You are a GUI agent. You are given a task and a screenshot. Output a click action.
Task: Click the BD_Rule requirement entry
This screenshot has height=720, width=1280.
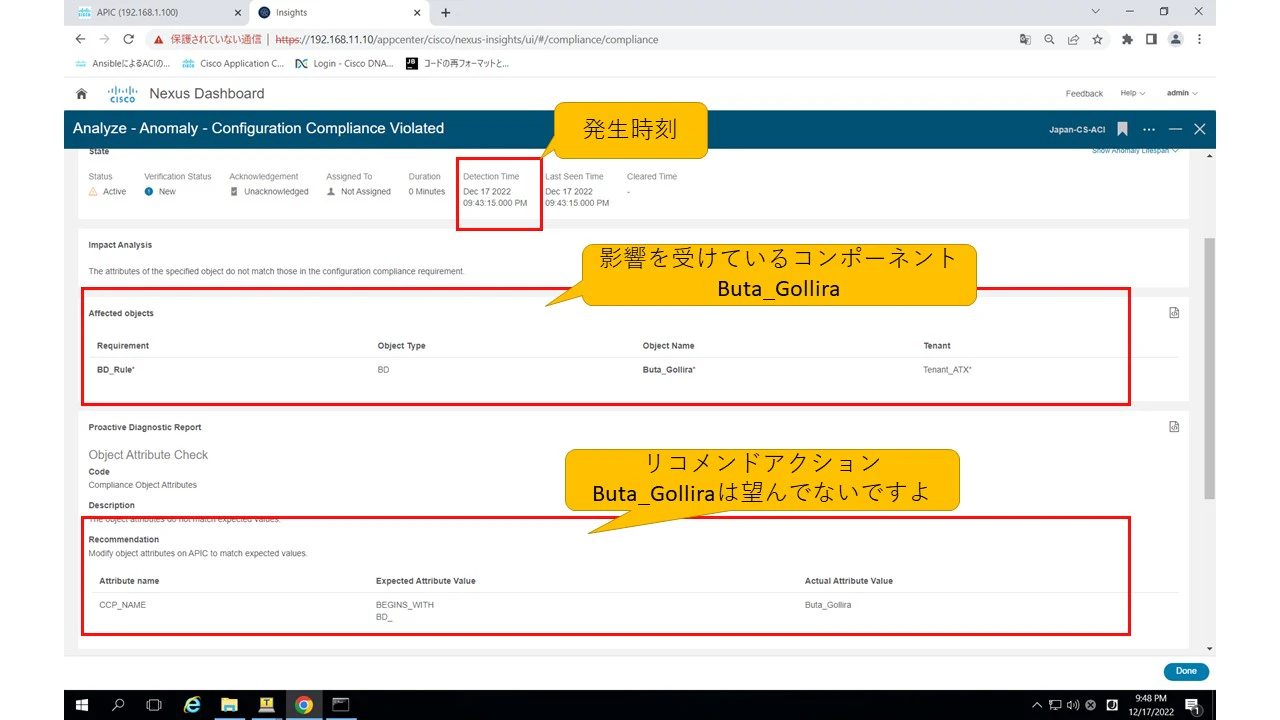[x=115, y=370]
